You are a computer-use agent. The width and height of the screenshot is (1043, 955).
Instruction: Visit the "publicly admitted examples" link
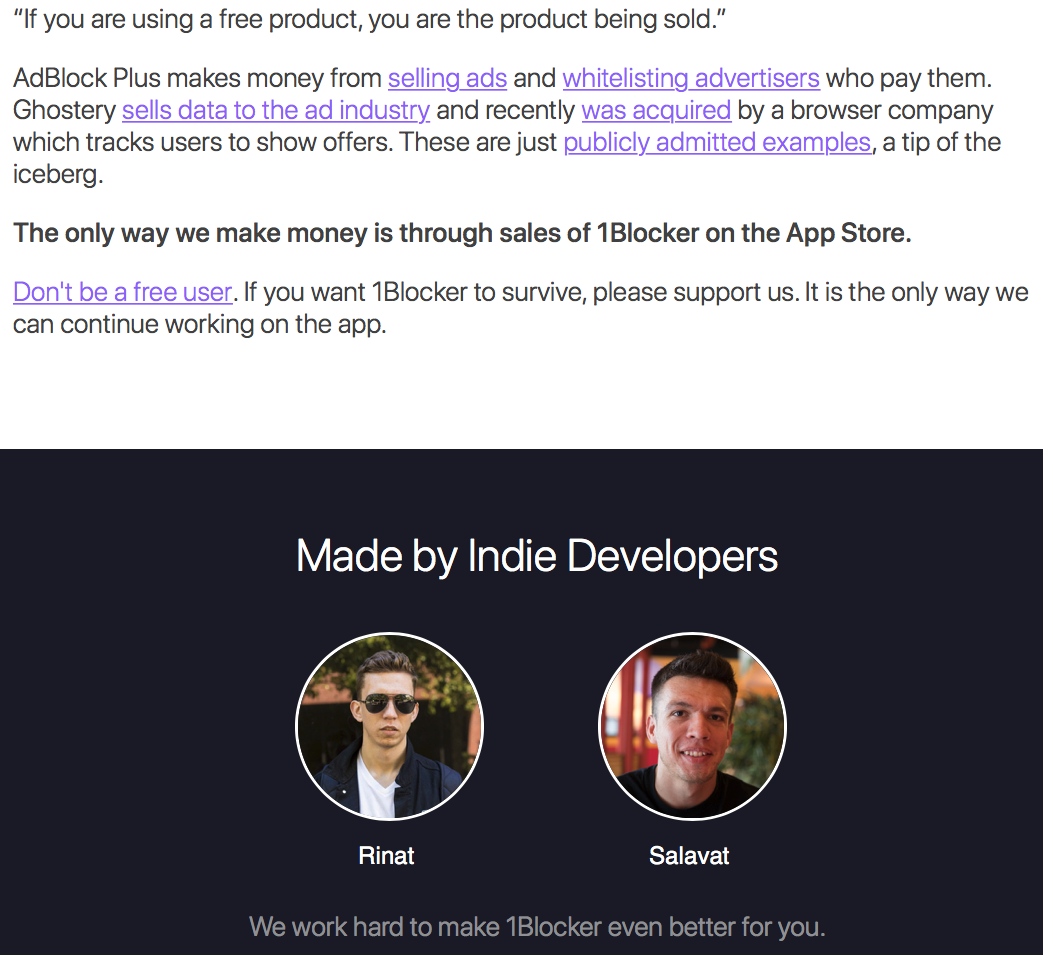717,142
